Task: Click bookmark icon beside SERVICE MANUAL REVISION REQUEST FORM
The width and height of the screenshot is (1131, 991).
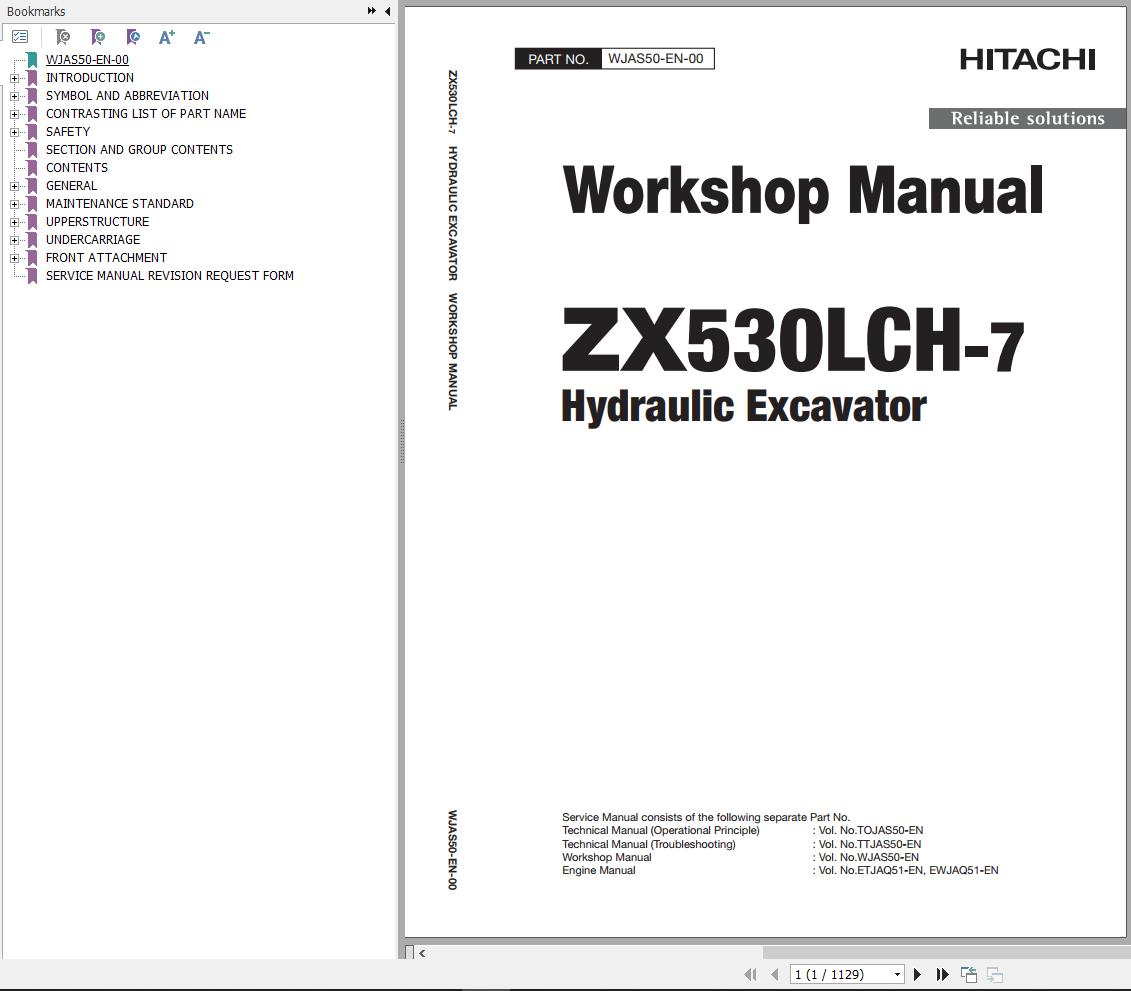Action: click(x=32, y=276)
